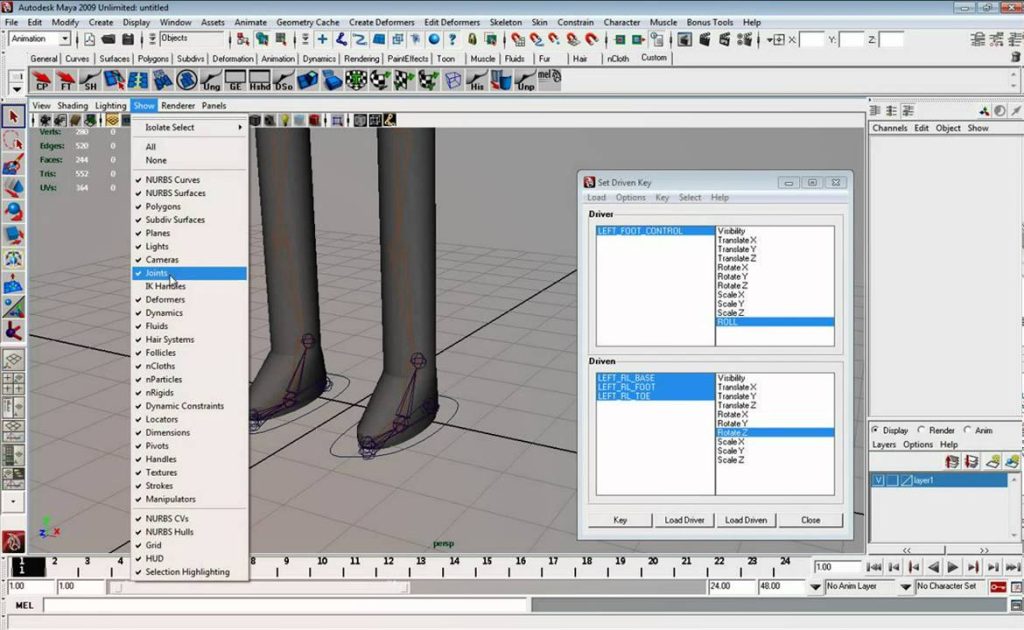This screenshot has width=1024, height=630.
Task: Toggle NURBS Curves visibility
Action: pyautogui.click(x=189, y=180)
